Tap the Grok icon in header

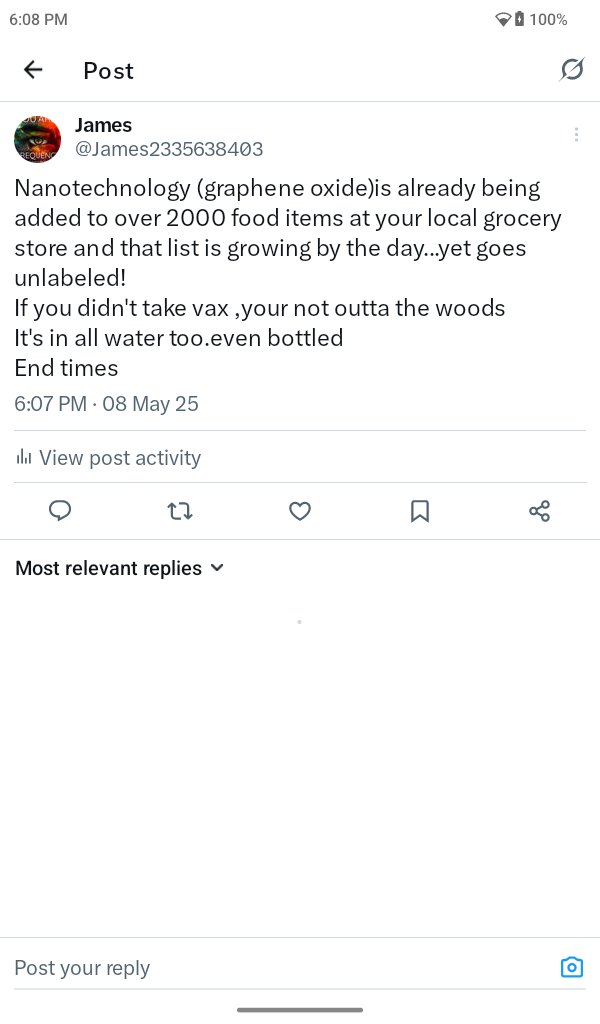572,70
